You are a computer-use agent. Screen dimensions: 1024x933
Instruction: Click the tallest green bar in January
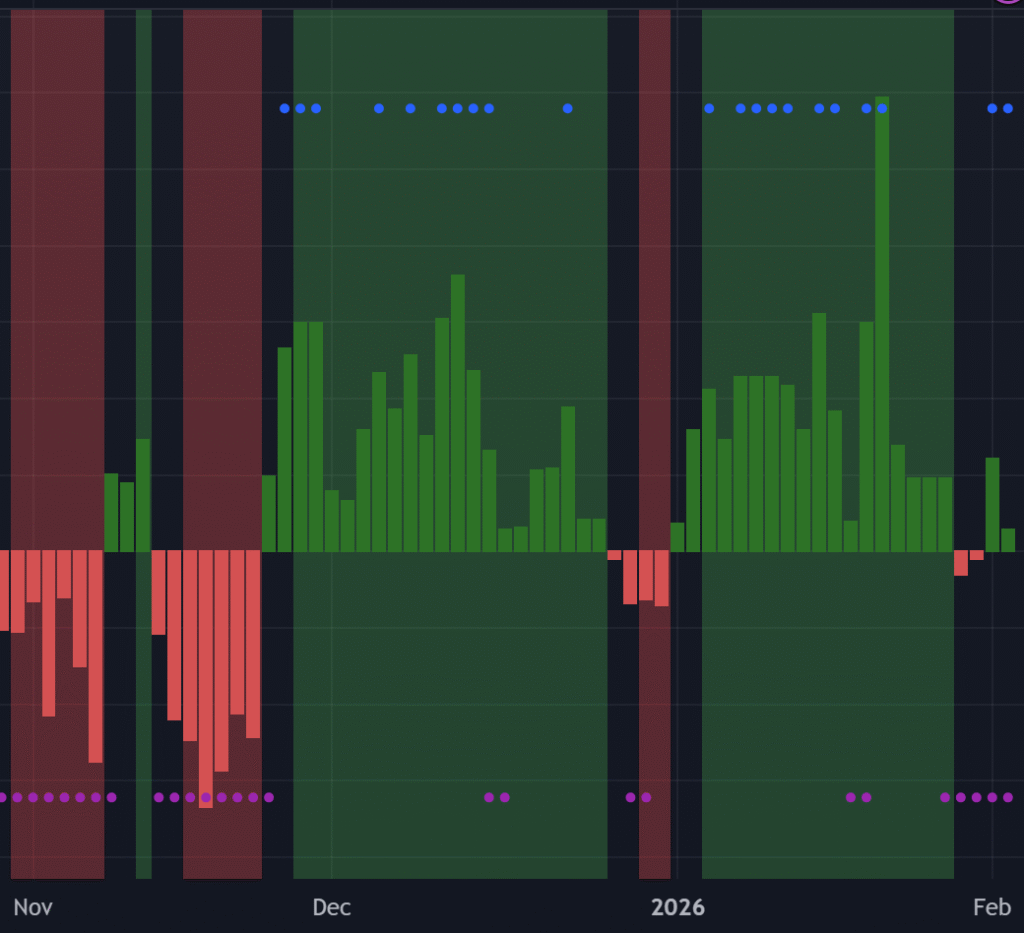882,324
